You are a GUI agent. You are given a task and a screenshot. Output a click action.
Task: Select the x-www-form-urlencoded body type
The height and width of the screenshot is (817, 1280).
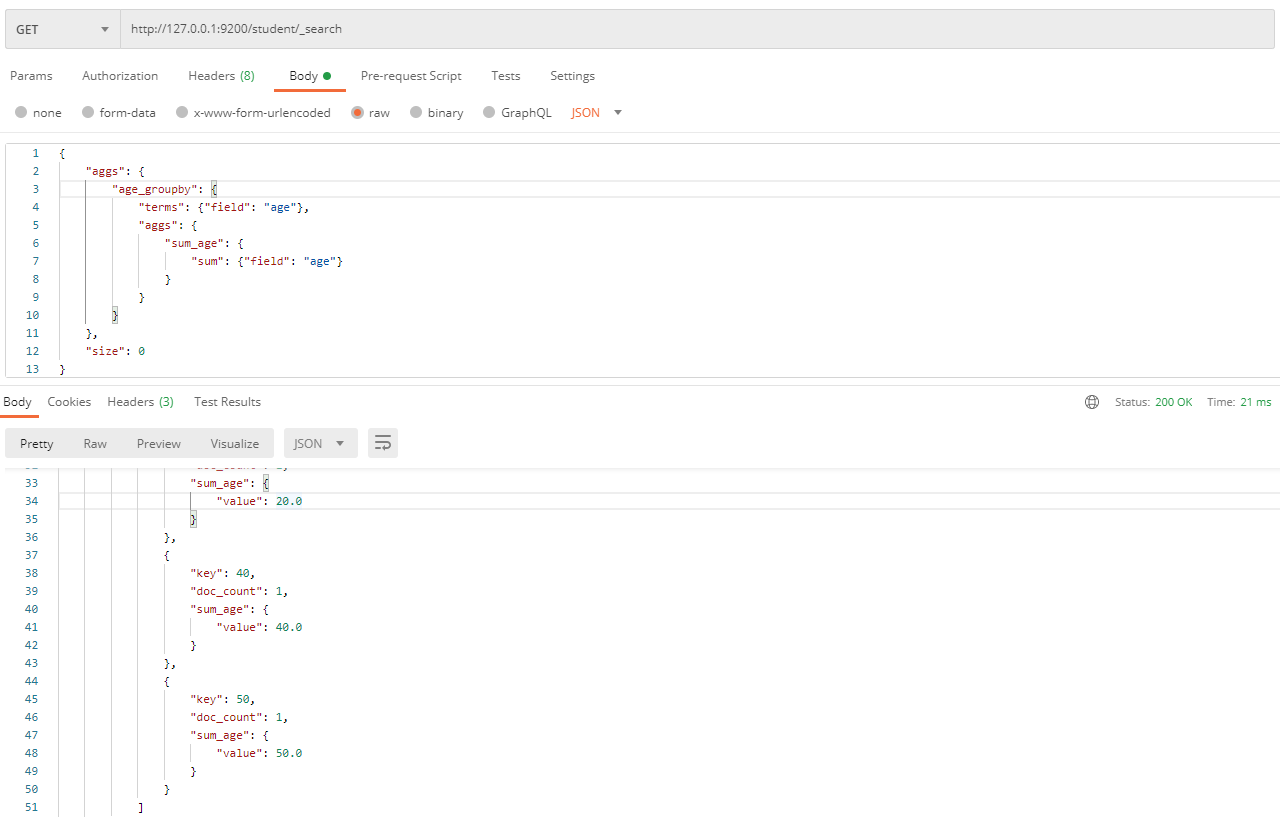pyautogui.click(x=253, y=113)
